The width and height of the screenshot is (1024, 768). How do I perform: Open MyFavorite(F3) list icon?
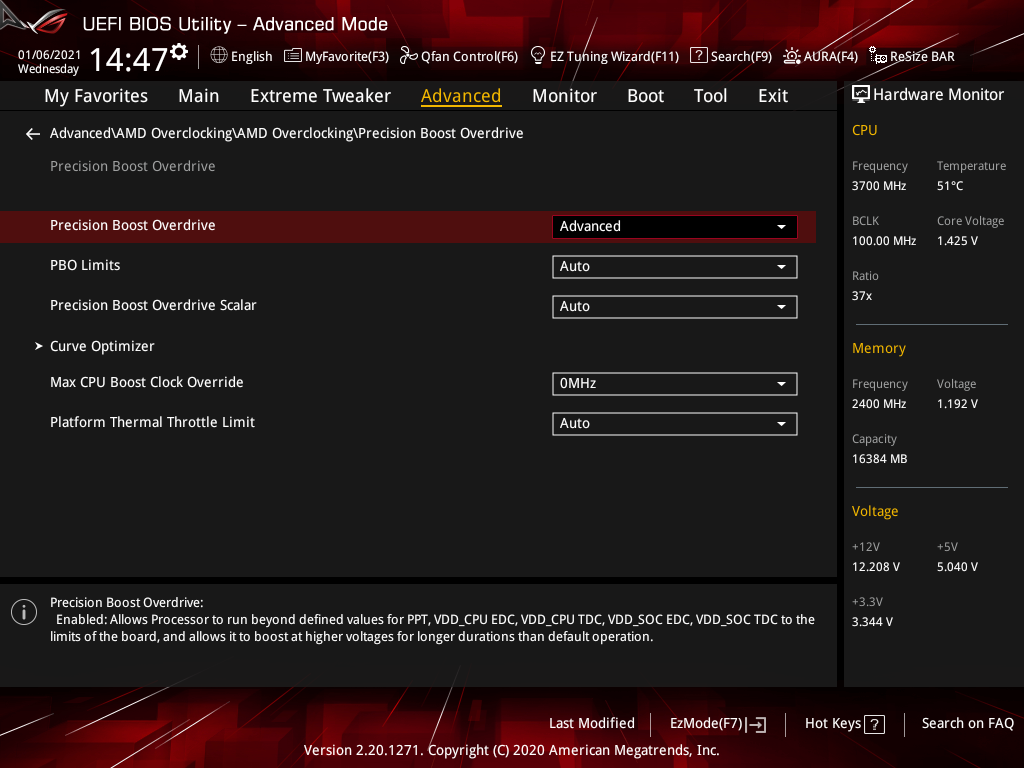point(293,56)
